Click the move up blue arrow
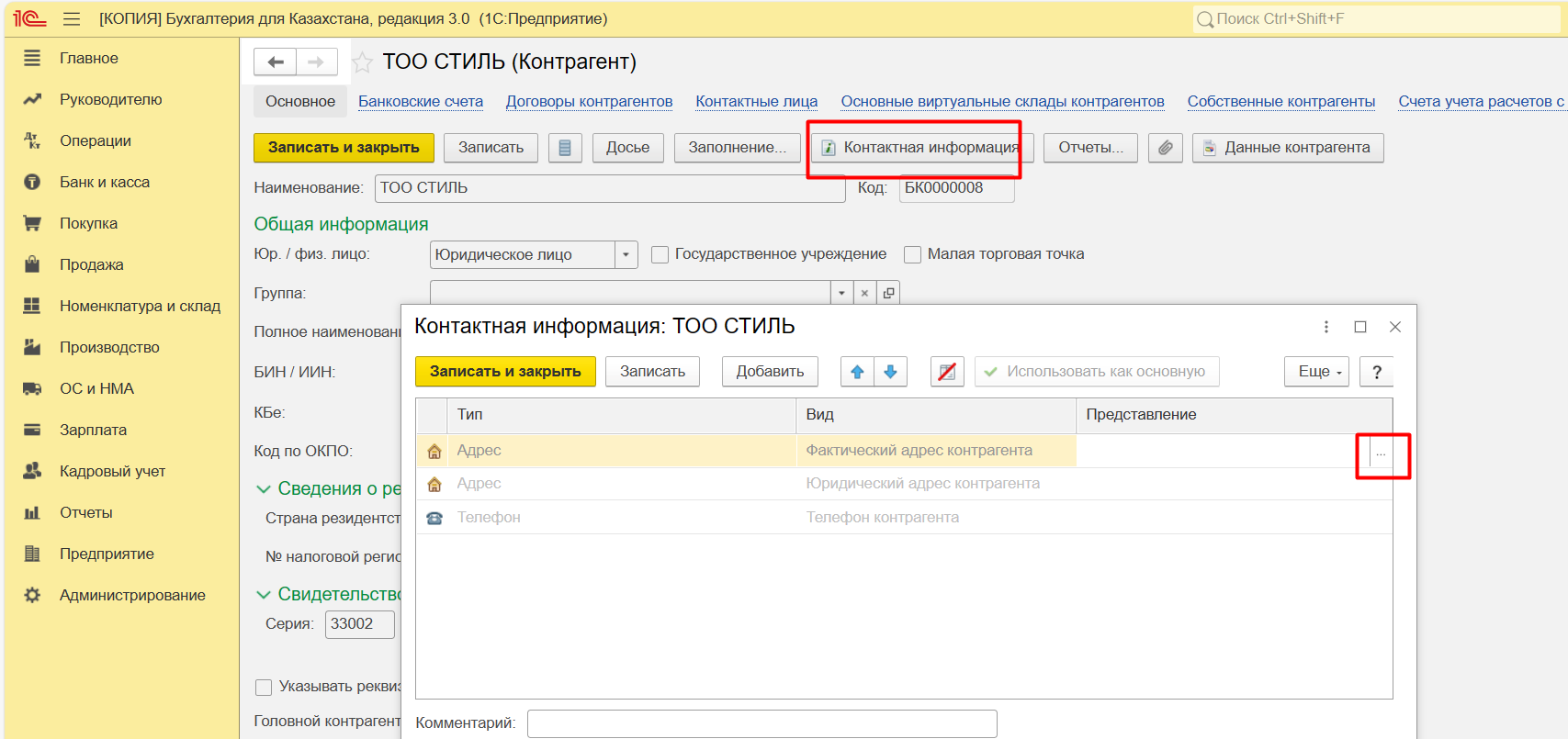 point(857,372)
